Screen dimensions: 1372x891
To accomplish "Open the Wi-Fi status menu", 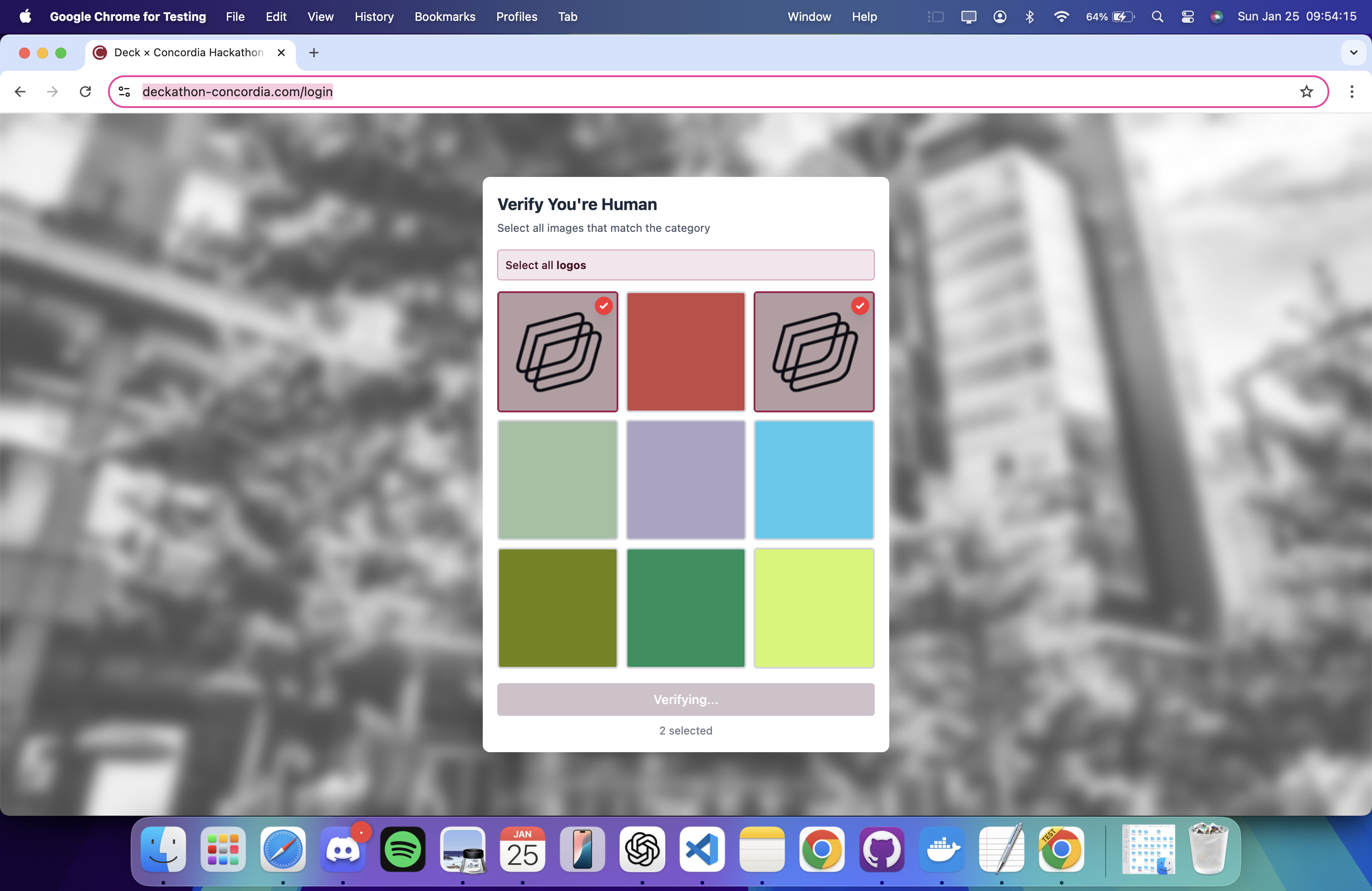I will click(1061, 17).
